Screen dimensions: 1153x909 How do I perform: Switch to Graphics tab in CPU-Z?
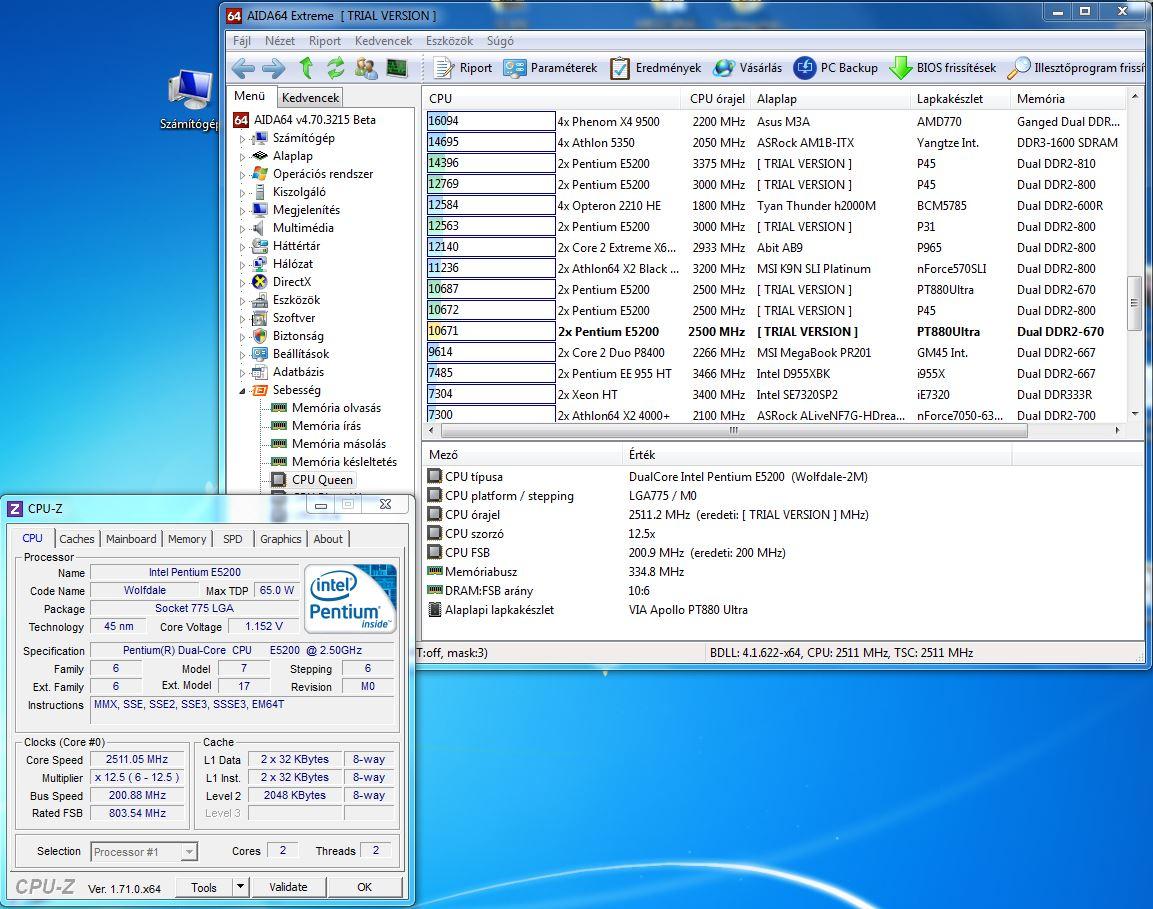click(280, 539)
